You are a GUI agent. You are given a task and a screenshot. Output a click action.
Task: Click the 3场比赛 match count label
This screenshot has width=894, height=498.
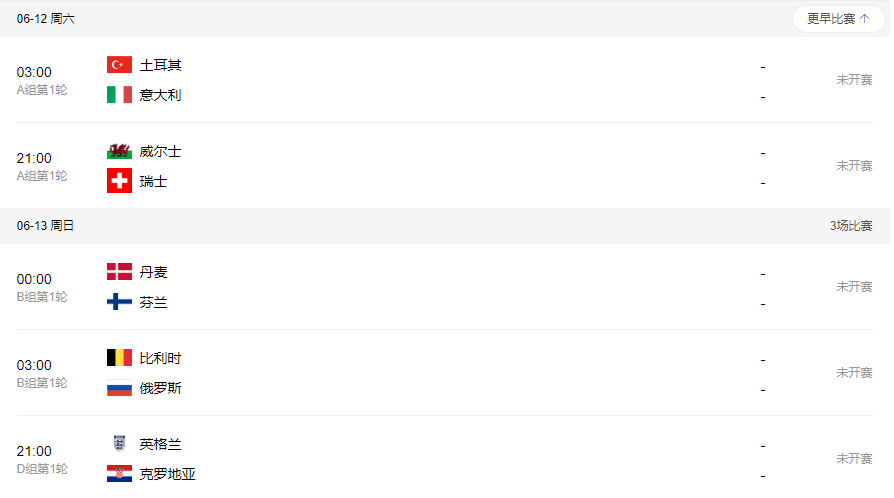click(x=851, y=226)
